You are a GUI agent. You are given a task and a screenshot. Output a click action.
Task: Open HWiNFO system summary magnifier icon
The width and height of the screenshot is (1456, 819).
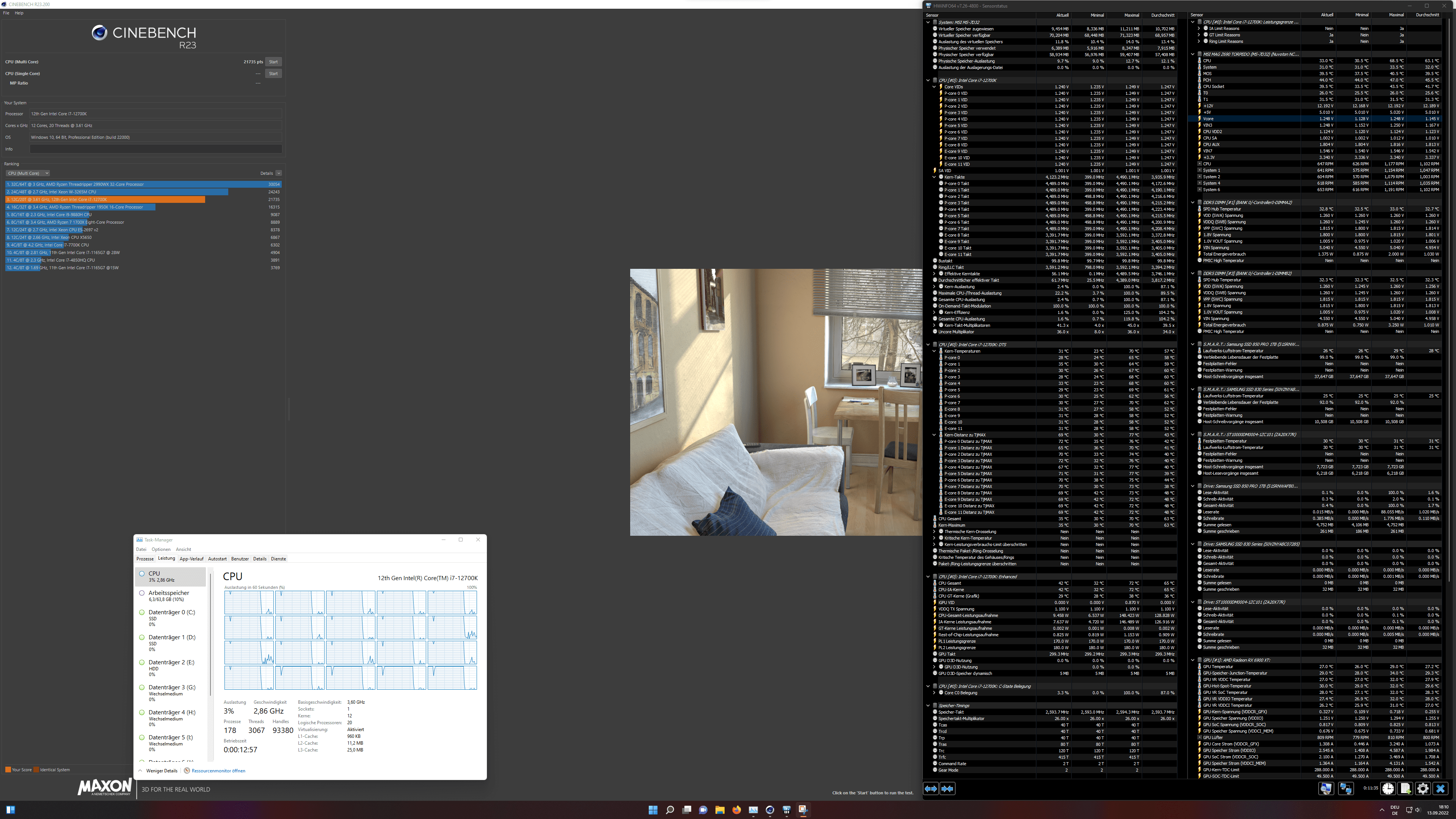1326,789
